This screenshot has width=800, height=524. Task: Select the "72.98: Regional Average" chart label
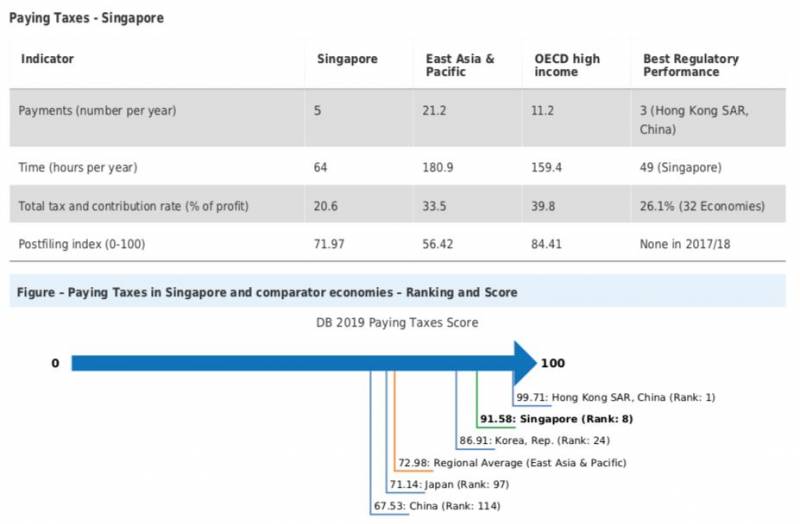coord(511,462)
